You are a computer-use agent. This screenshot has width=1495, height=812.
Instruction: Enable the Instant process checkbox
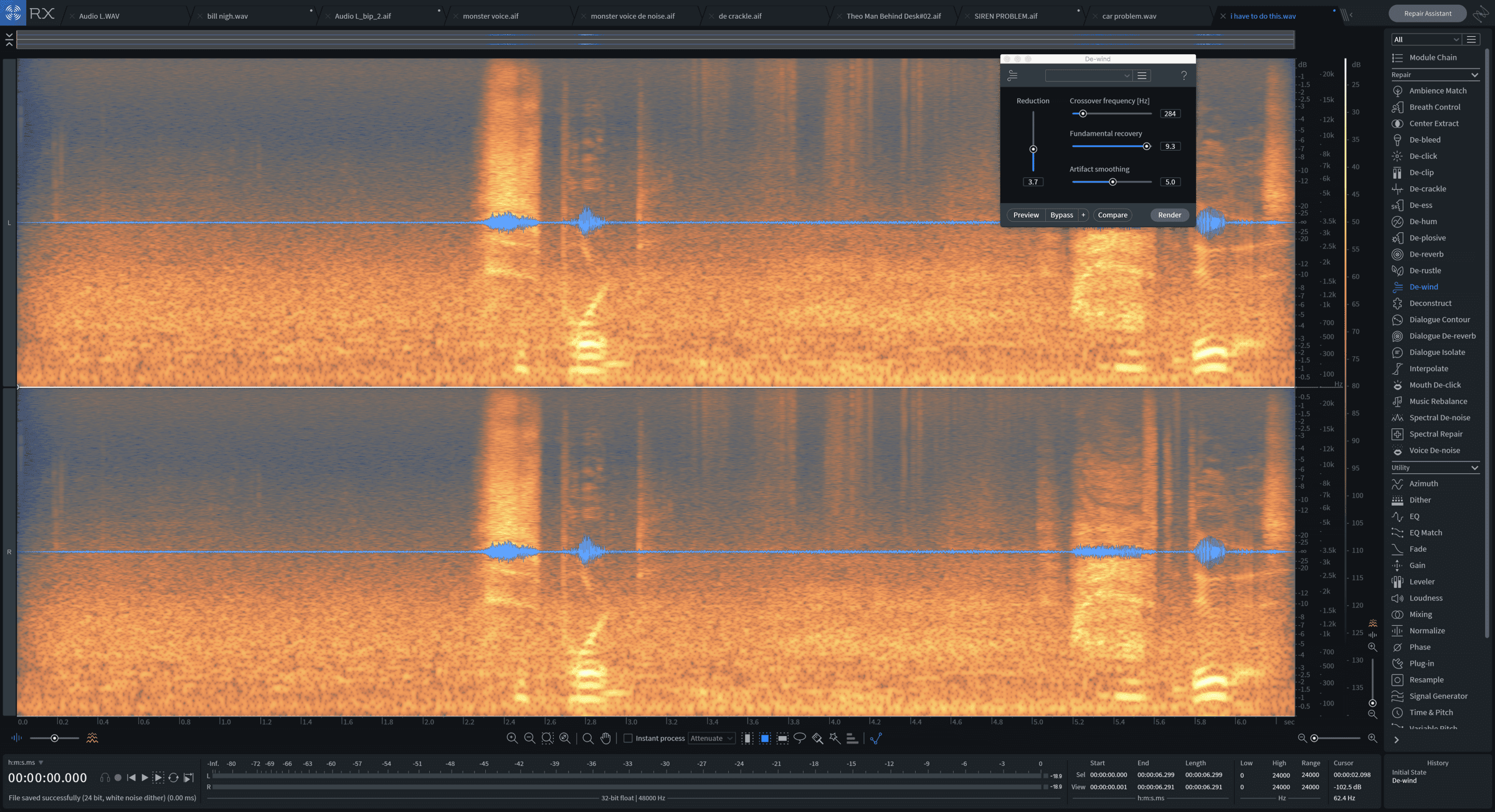click(x=628, y=739)
